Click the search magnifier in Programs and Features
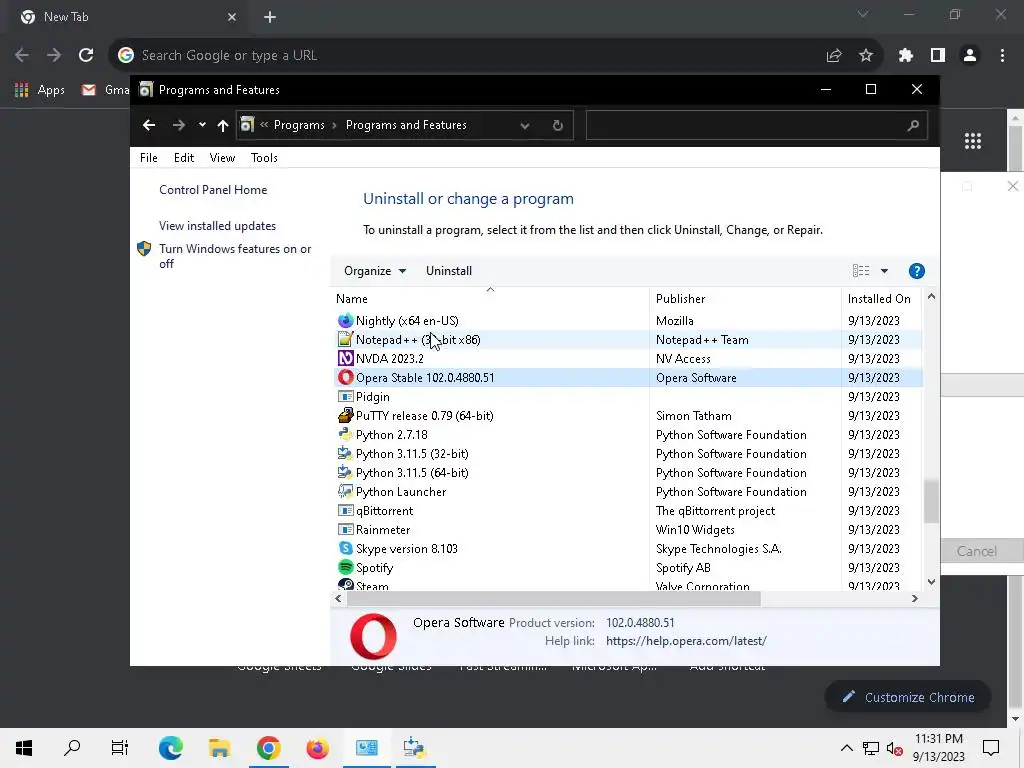The image size is (1024, 768). [x=913, y=125]
